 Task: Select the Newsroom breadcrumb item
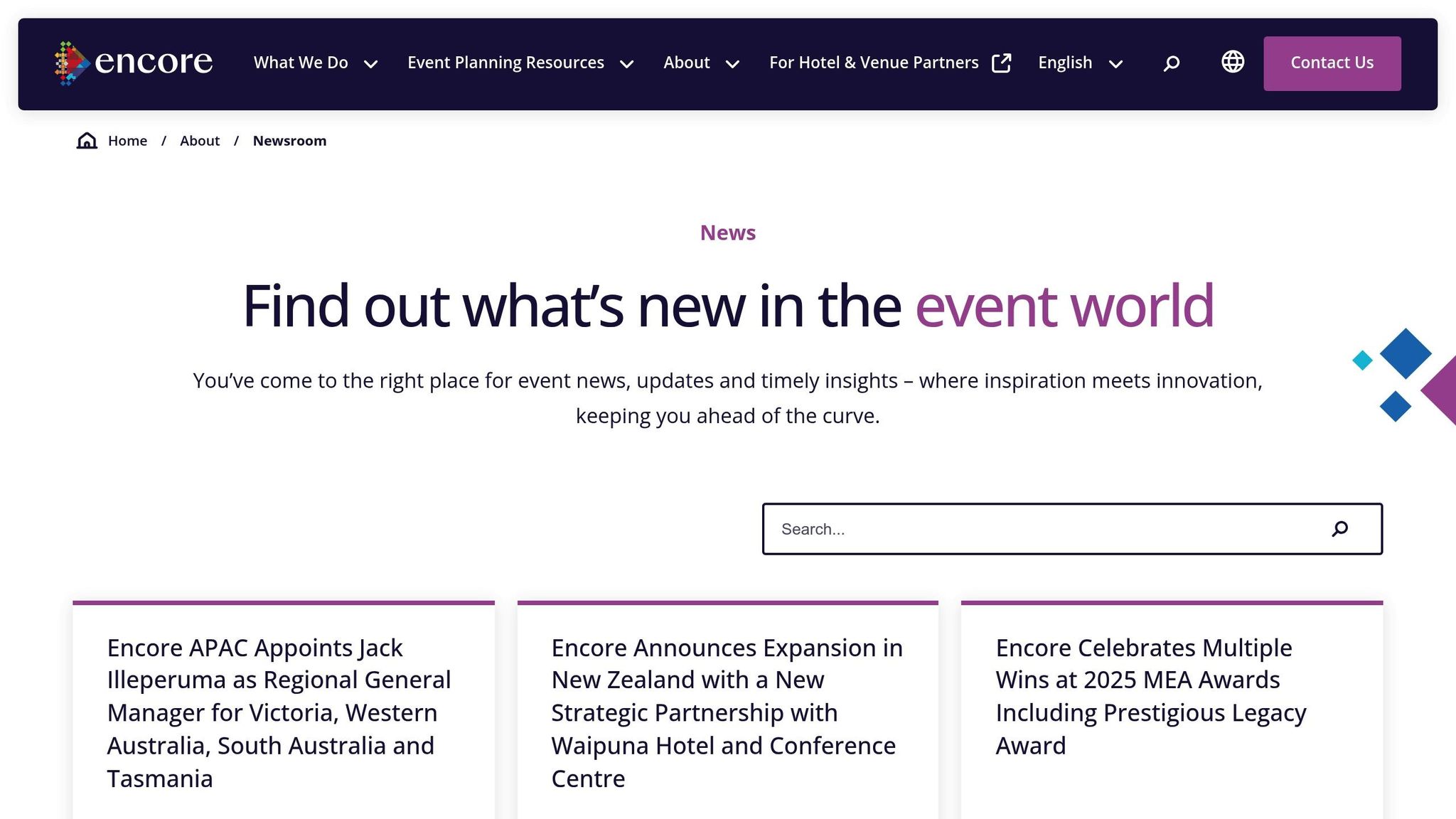coord(289,141)
